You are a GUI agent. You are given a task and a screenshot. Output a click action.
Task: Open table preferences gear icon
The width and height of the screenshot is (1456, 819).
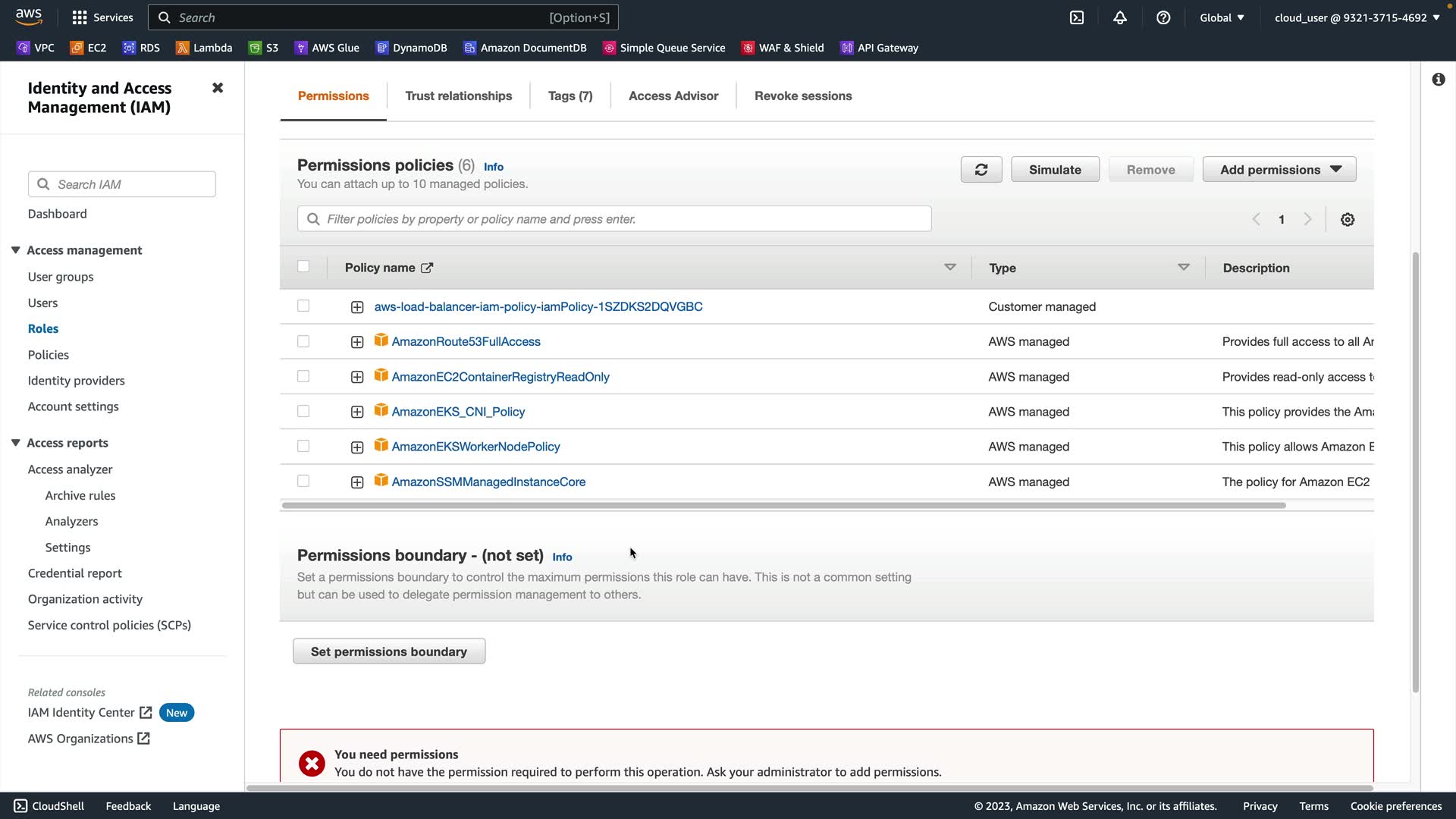pyautogui.click(x=1347, y=220)
